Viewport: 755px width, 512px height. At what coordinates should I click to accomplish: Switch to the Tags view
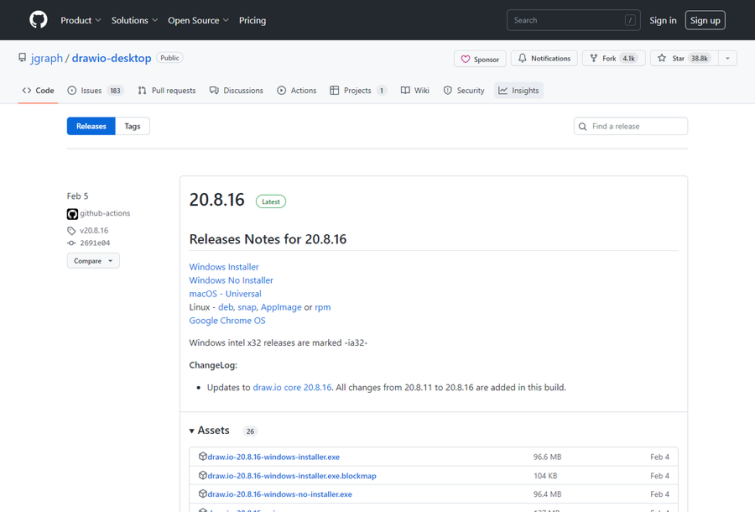point(132,126)
